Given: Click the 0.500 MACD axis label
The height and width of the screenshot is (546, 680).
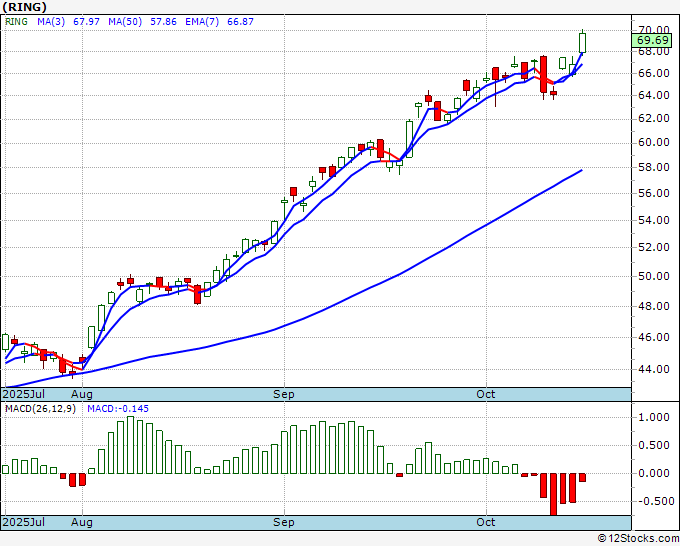Looking at the screenshot, I should pyautogui.click(x=654, y=445).
